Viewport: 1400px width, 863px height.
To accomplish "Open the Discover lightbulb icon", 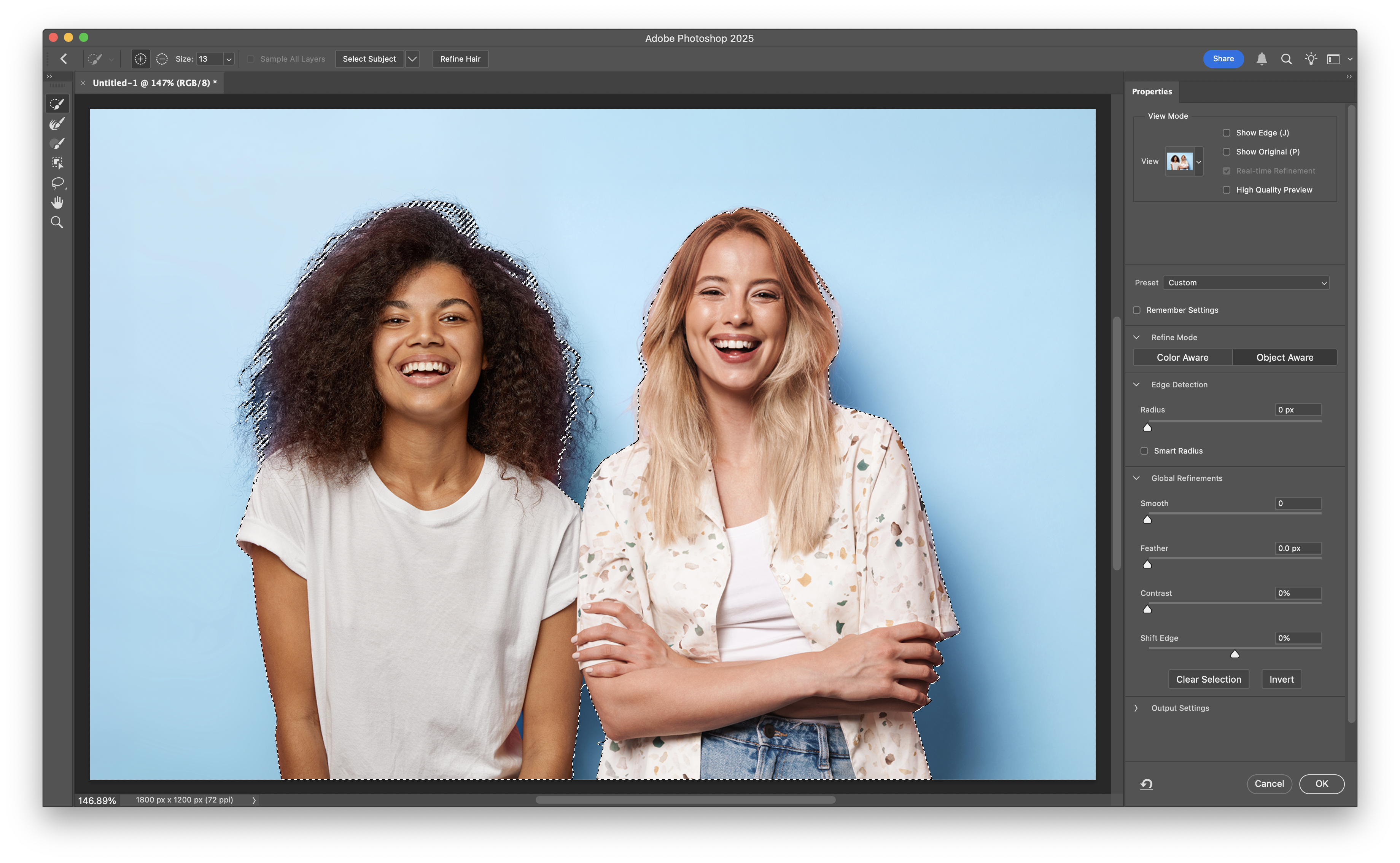I will point(1311,59).
